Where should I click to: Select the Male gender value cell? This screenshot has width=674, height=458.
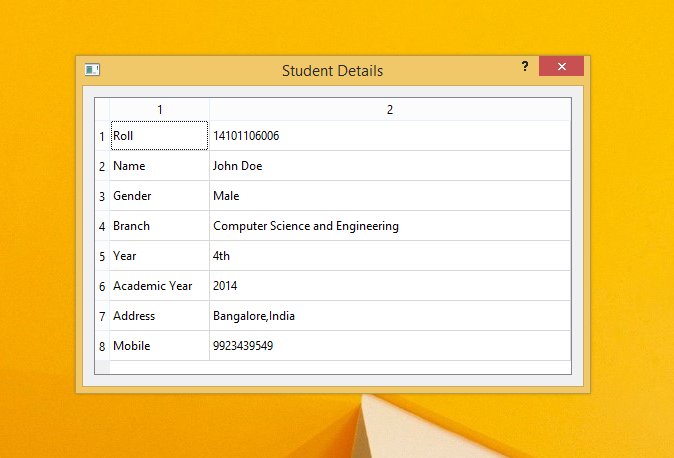(x=390, y=196)
